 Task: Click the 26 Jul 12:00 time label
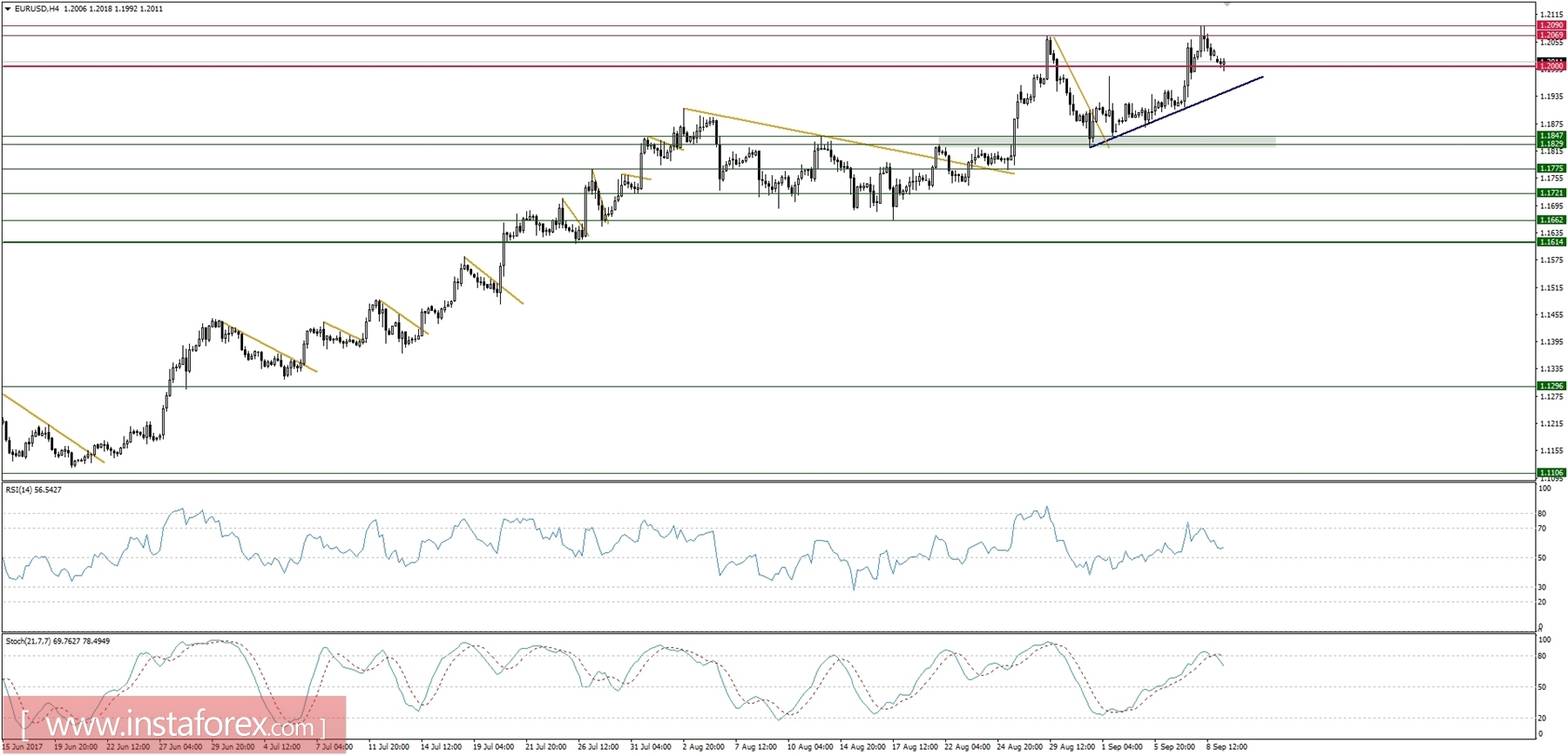pyautogui.click(x=598, y=746)
